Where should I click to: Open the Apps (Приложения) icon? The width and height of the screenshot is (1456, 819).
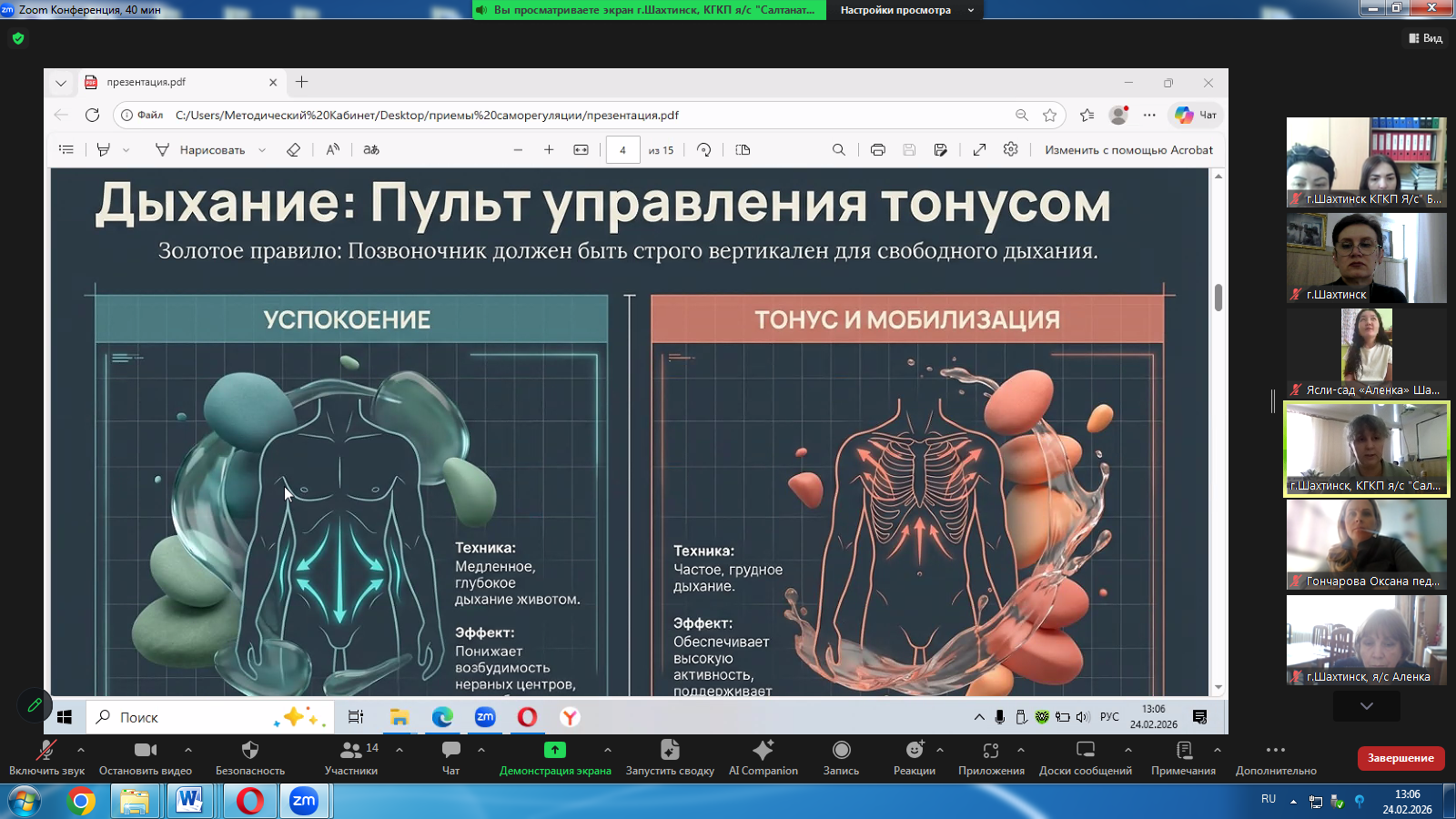(991, 757)
